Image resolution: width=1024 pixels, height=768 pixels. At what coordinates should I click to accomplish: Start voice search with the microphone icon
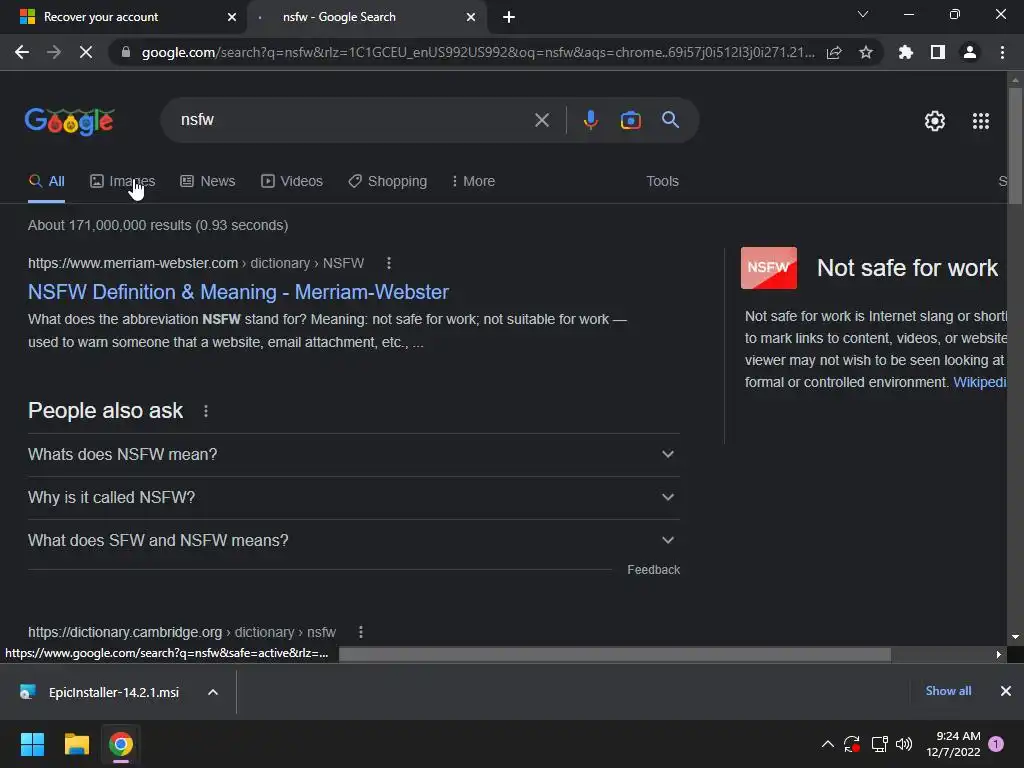pos(590,120)
